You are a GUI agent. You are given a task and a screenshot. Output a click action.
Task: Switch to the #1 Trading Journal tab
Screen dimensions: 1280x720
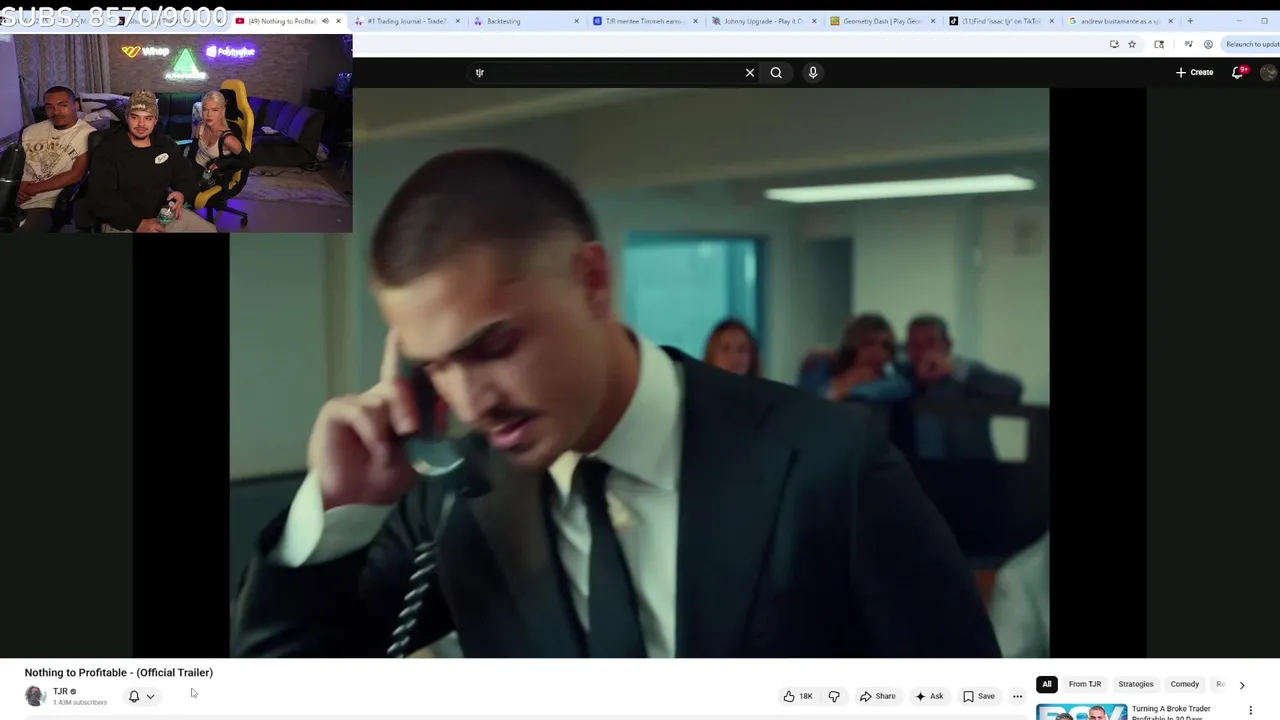407,21
